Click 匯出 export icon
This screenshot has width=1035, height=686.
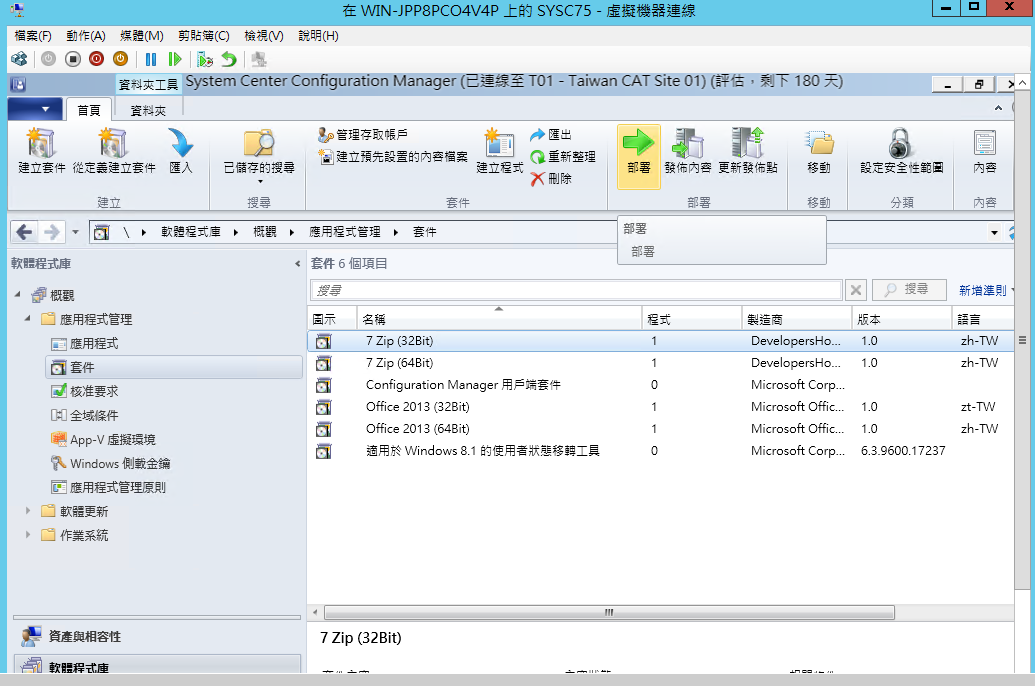(x=551, y=135)
